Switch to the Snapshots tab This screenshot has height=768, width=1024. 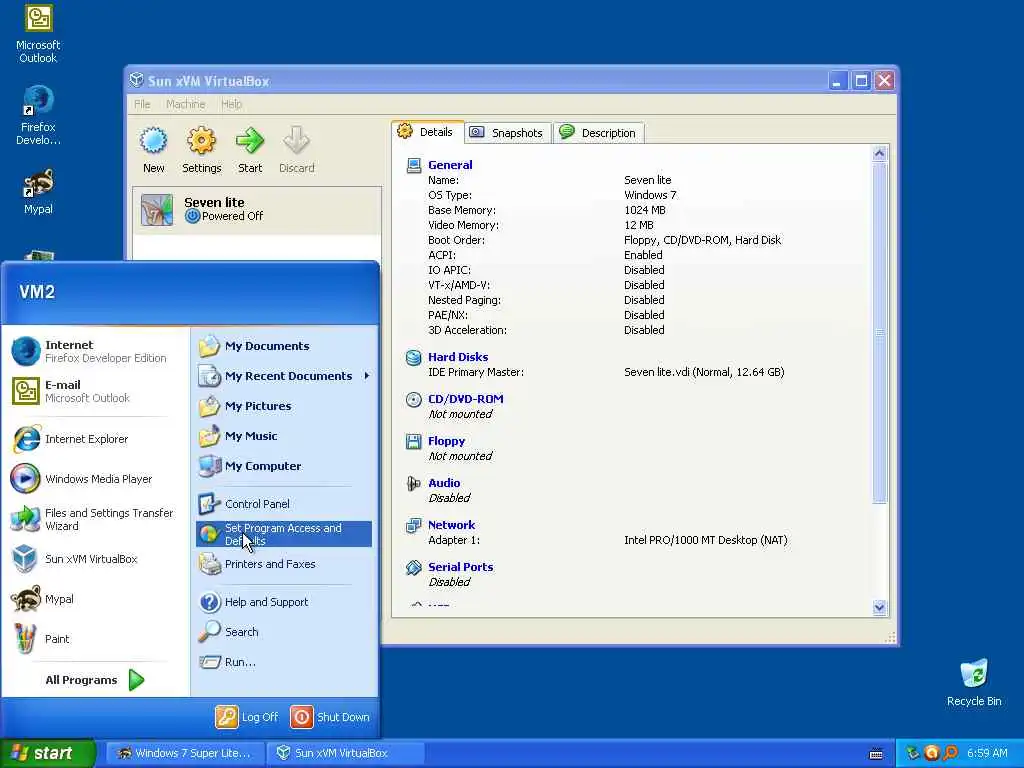click(508, 133)
